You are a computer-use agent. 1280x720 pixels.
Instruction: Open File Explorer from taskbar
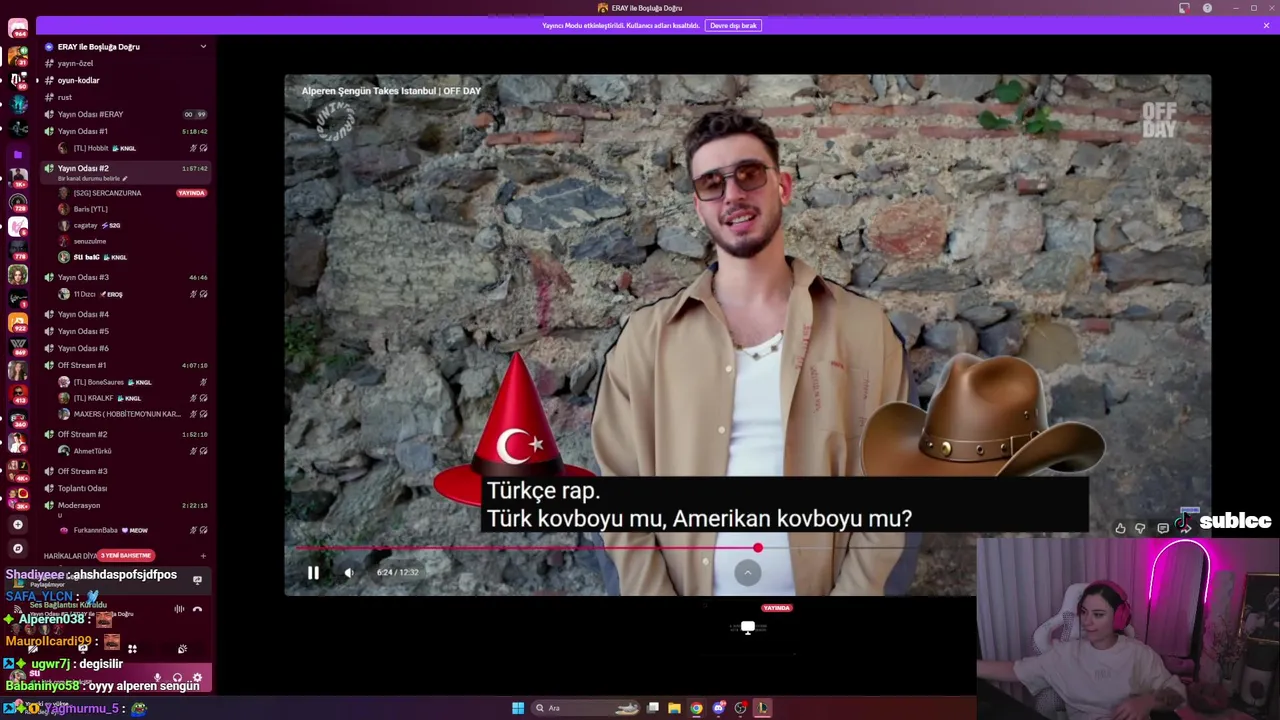pyautogui.click(x=674, y=708)
